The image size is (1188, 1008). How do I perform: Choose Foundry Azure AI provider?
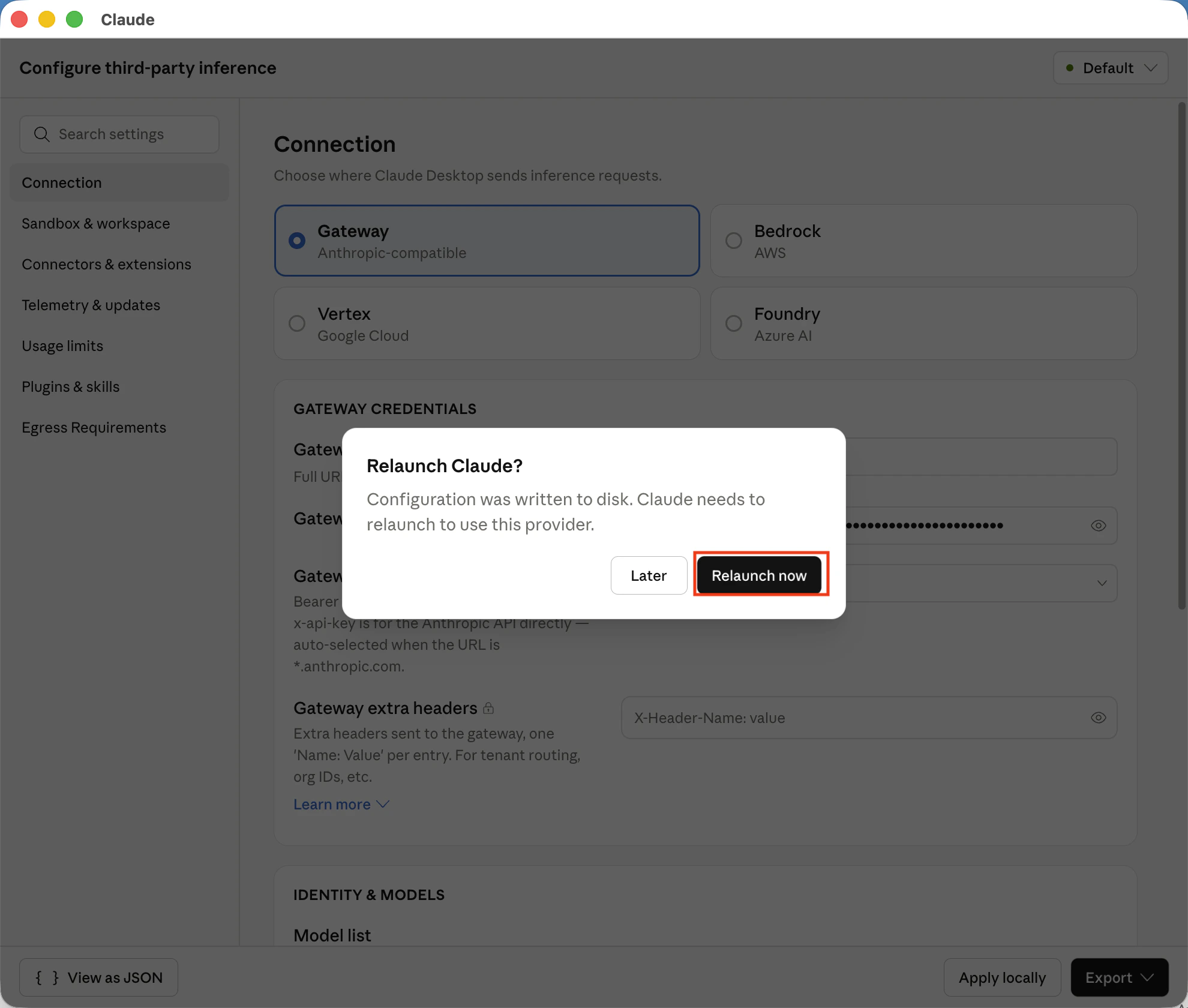923,323
